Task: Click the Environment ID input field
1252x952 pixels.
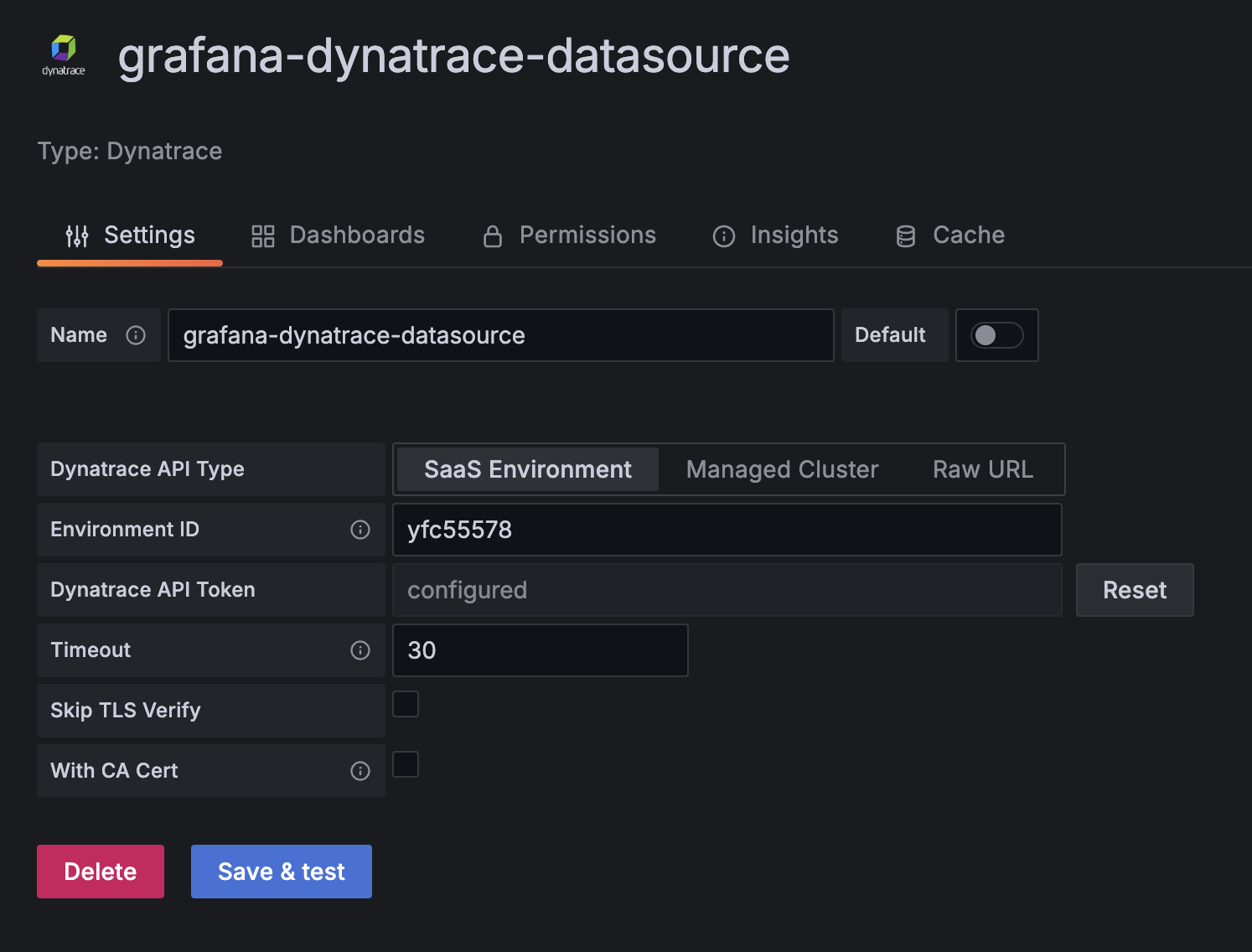Action: [x=727, y=530]
